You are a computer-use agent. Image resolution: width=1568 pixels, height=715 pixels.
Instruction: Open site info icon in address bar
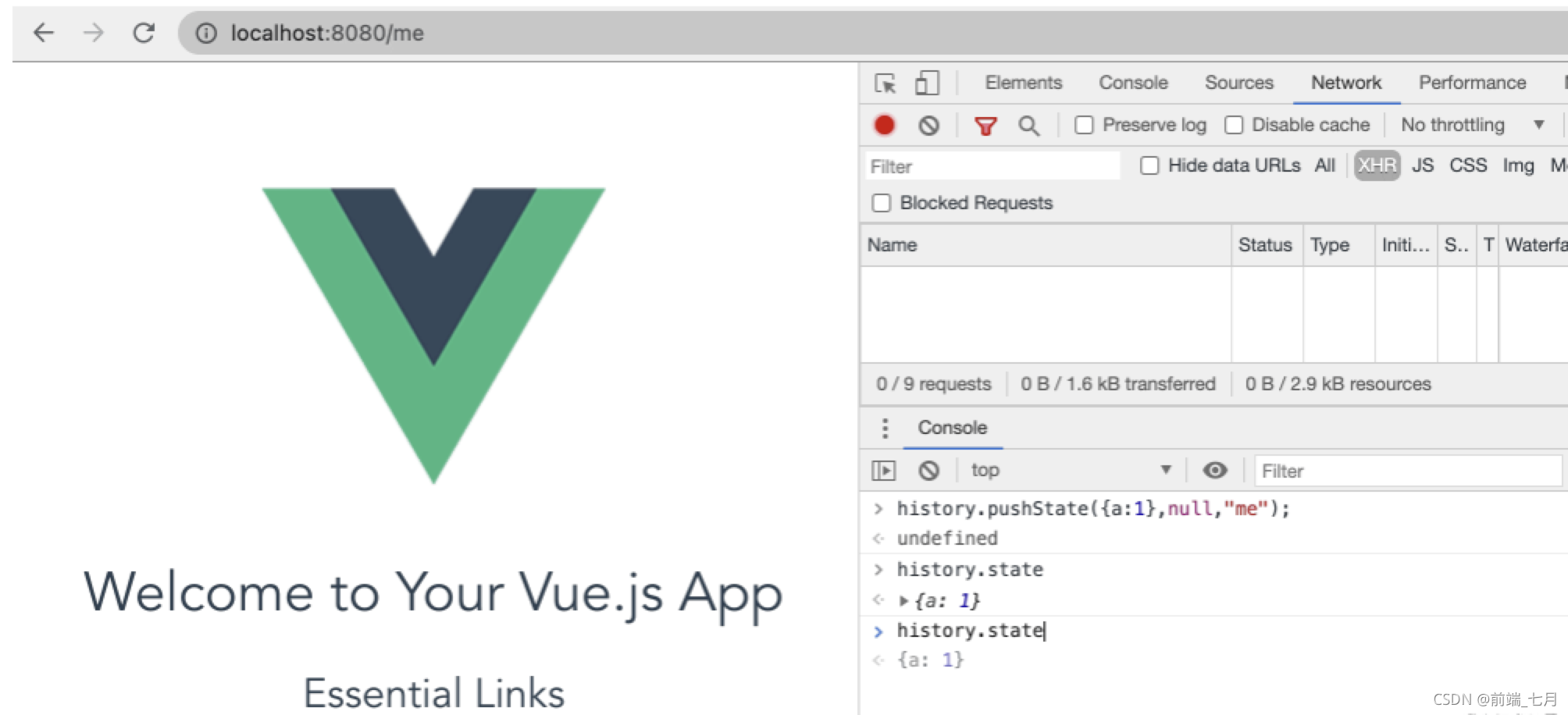[x=206, y=33]
